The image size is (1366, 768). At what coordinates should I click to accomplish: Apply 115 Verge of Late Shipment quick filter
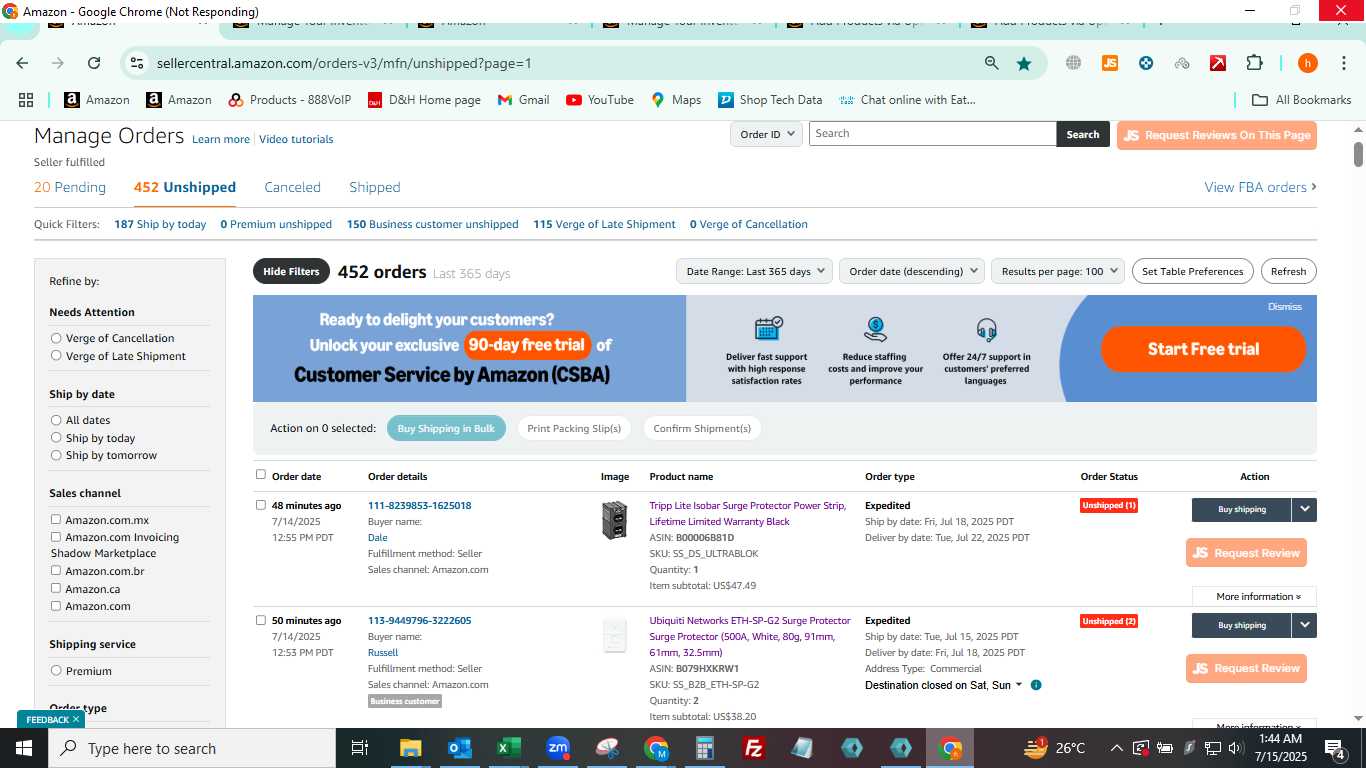604,224
